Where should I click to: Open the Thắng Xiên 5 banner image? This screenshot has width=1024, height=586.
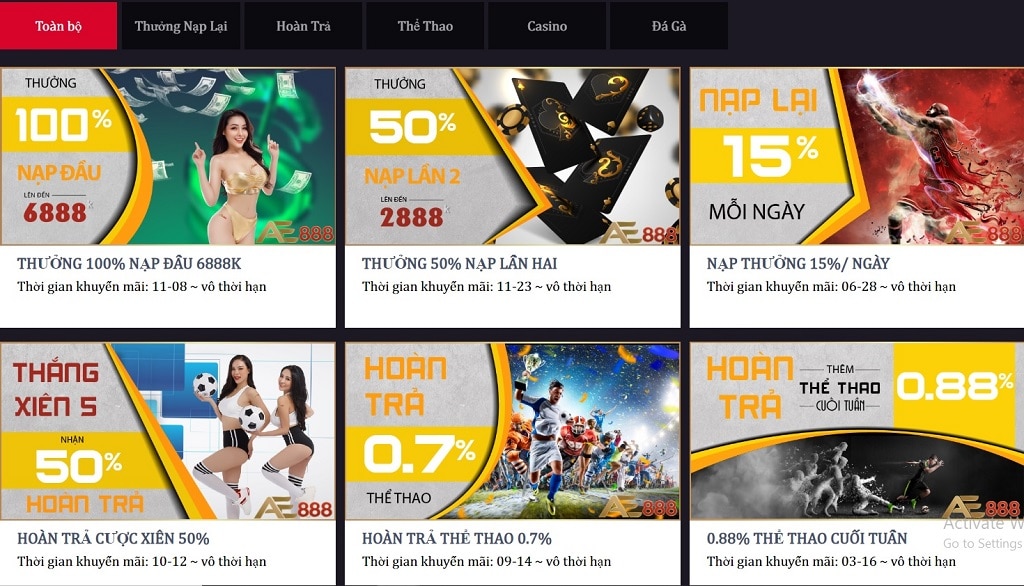[x=168, y=431]
